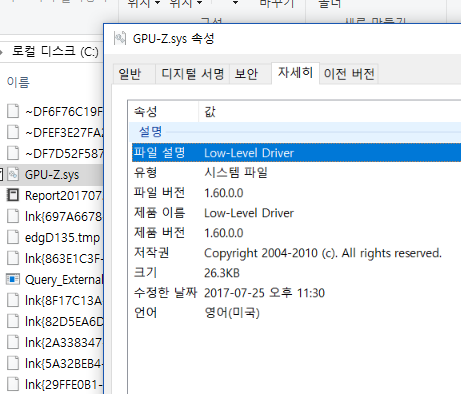Click the ~DF6F76C19F file icon
The width and height of the screenshot is (461, 394).
13,111
